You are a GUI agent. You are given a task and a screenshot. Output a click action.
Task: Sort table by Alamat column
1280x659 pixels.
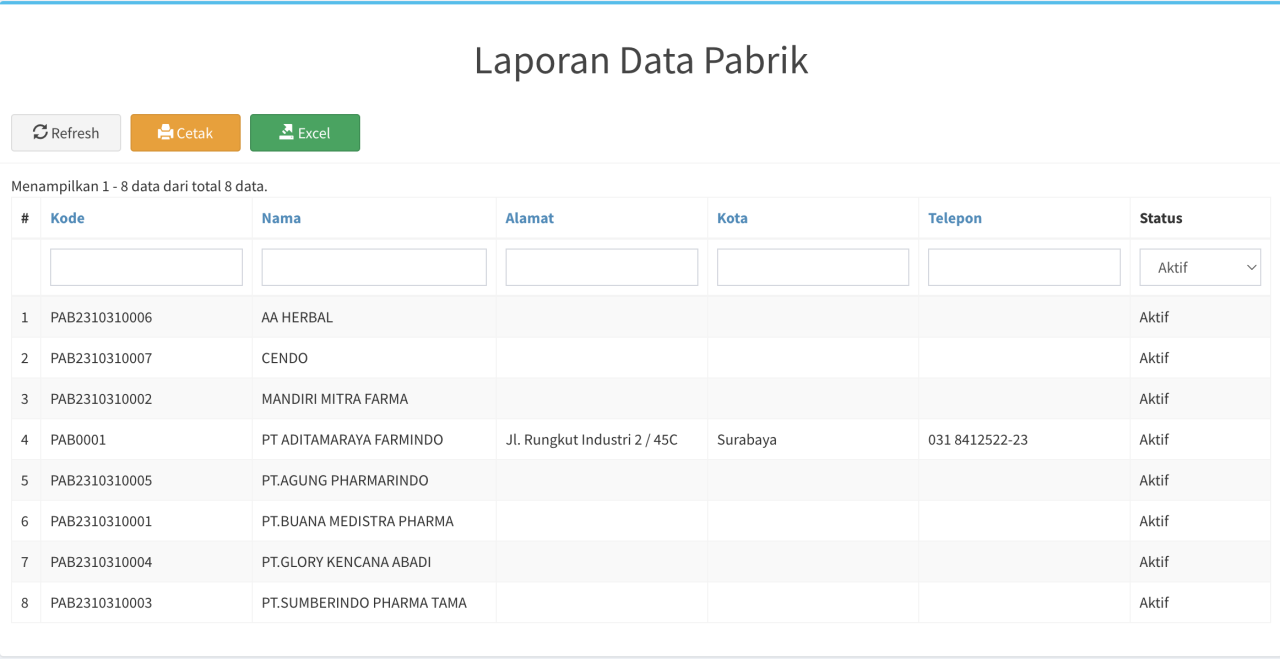tap(529, 218)
